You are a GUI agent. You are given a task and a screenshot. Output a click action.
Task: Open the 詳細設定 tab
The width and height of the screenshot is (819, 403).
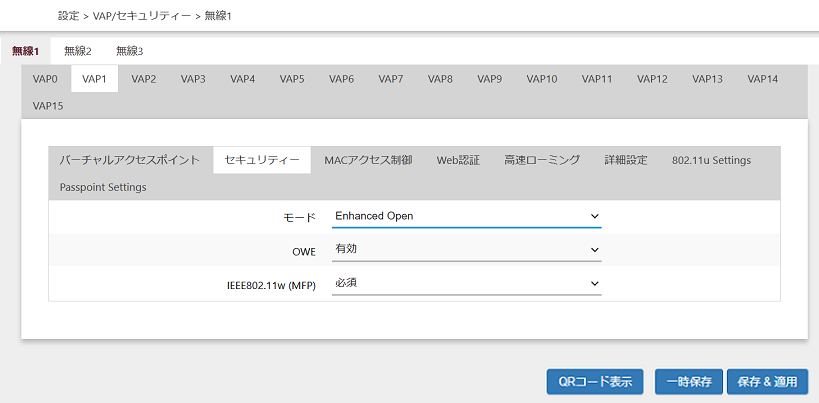click(x=626, y=160)
